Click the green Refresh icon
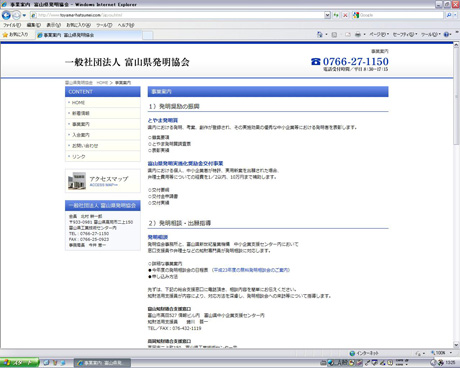Viewport: 460px width, 368px height. (336, 15)
